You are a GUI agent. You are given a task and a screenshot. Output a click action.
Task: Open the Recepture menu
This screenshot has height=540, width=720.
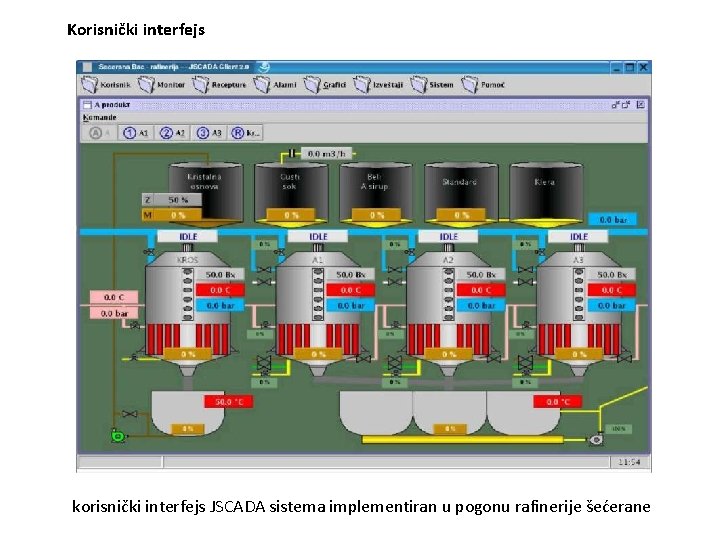coord(219,85)
